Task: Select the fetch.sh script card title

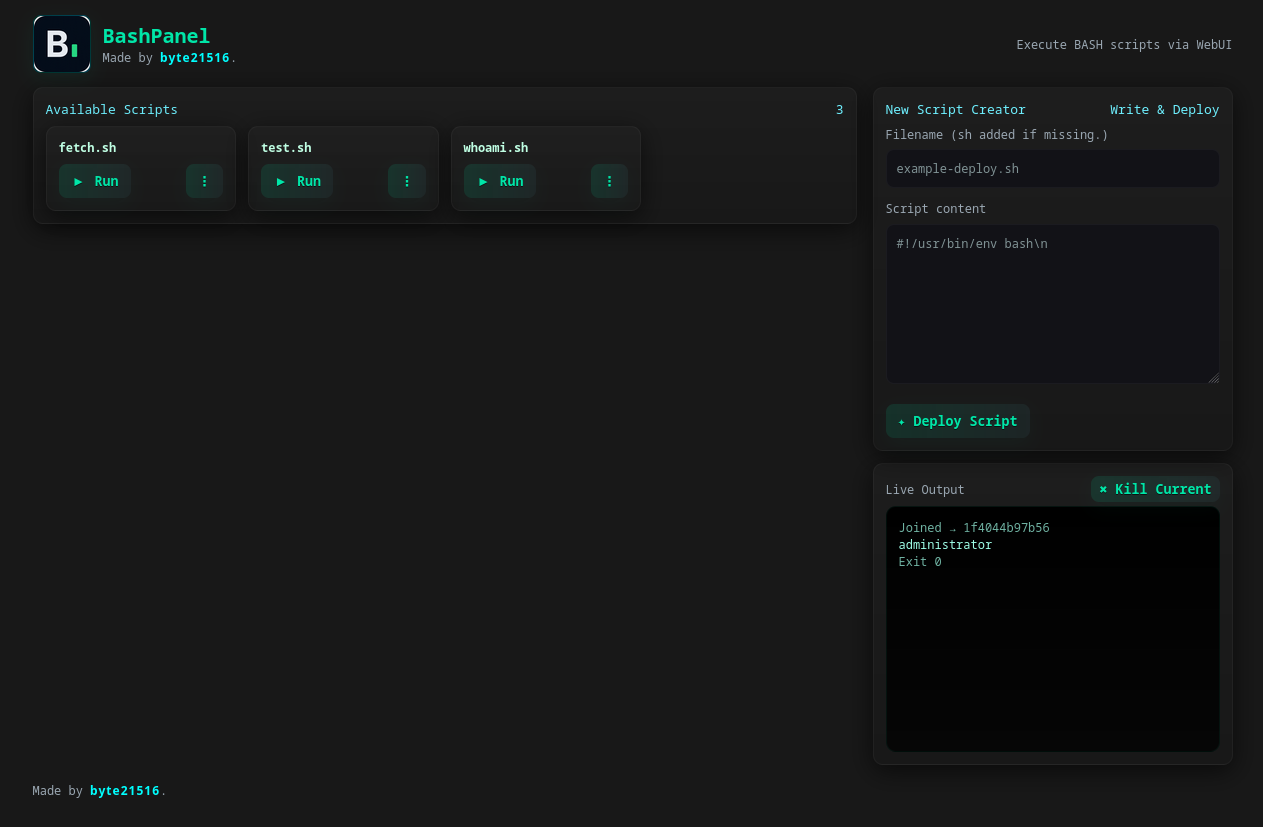Action: point(87,148)
